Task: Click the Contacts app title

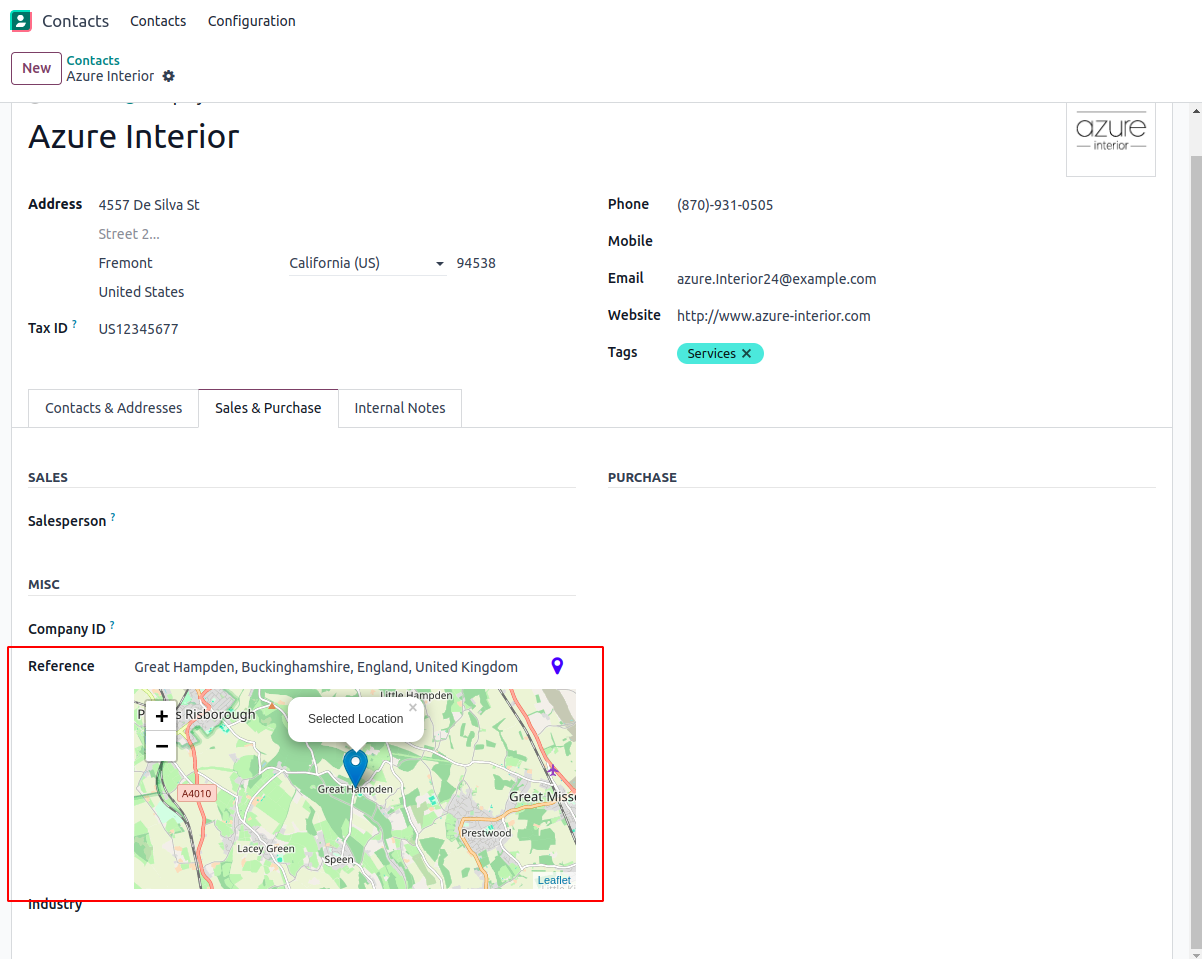Action: [x=75, y=21]
